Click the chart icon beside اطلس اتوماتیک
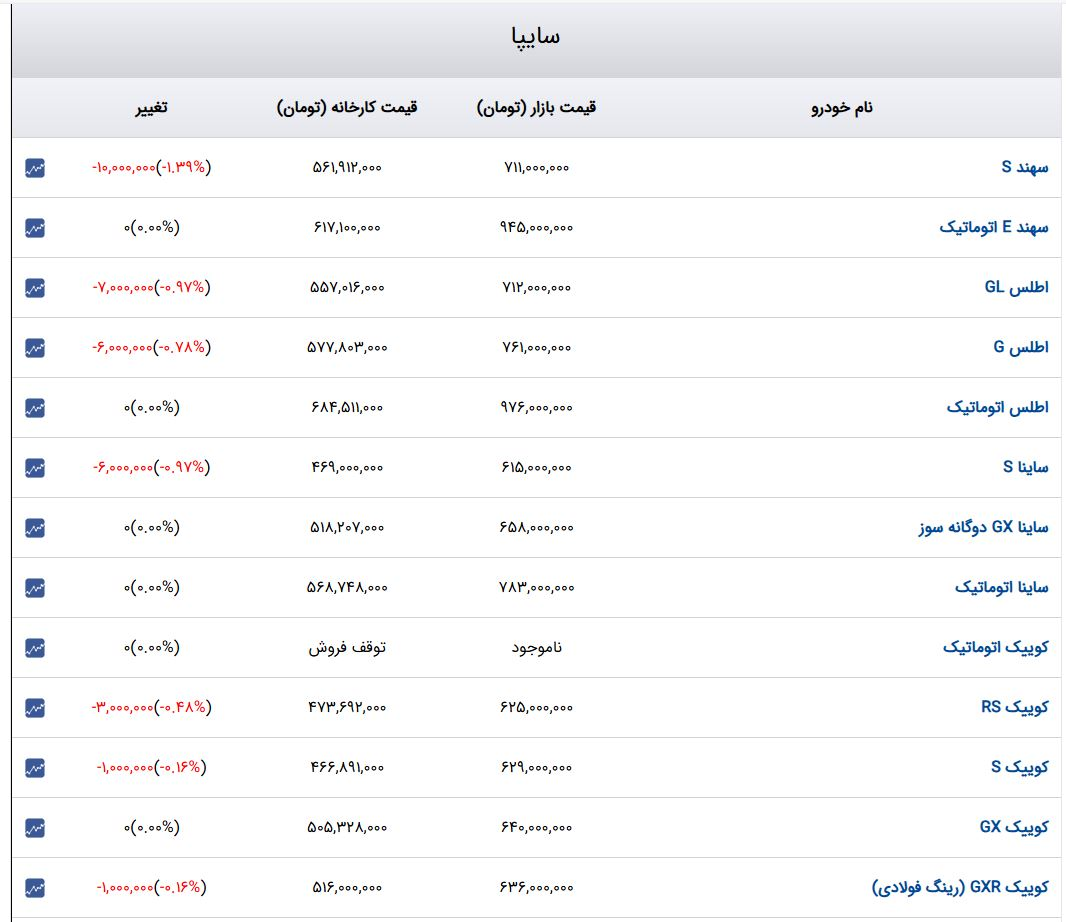The width and height of the screenshot is (1066, 922). click(35, 408)
